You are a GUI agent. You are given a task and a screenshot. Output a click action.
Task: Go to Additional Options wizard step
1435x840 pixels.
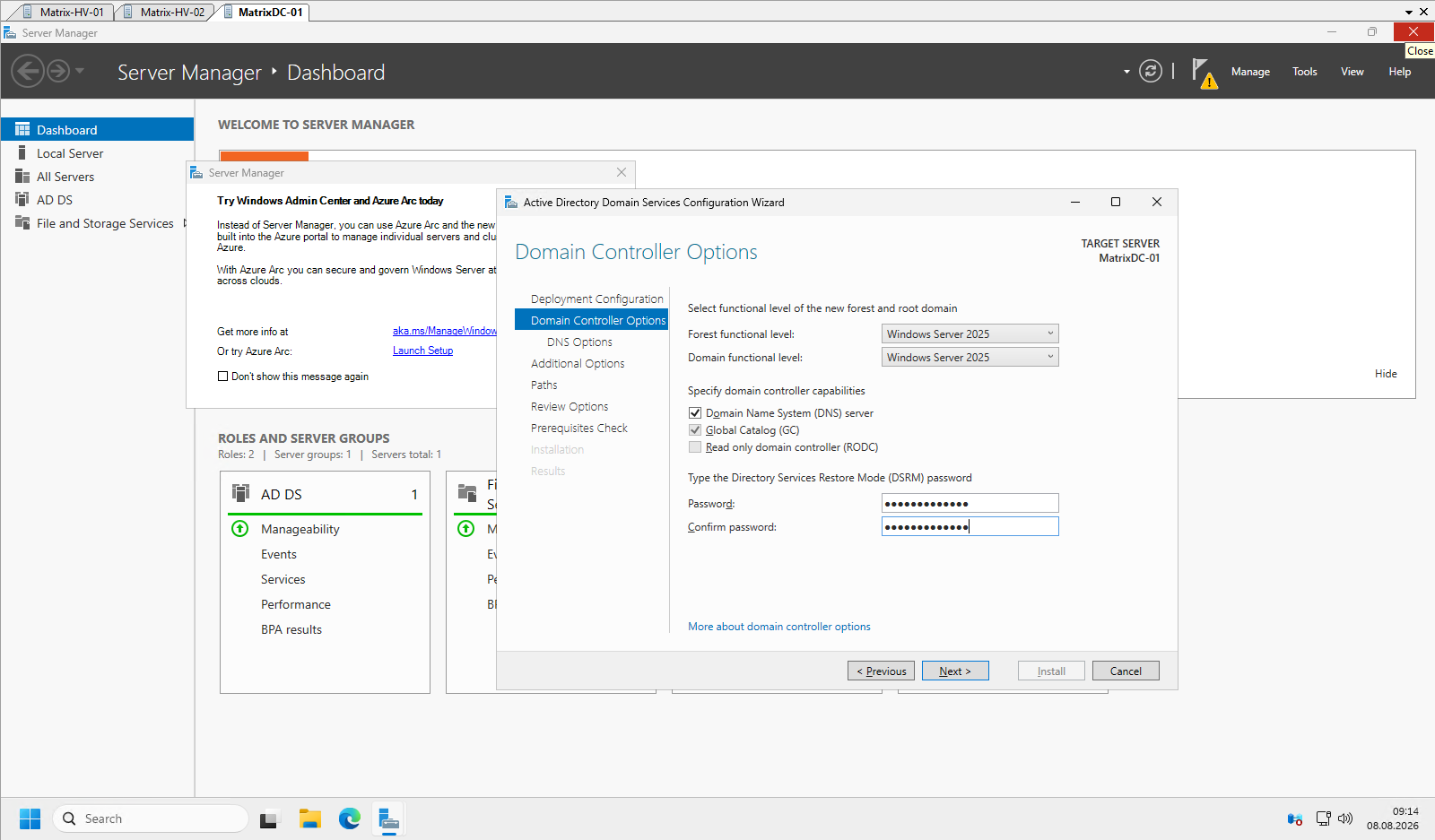tap(578, 363)
